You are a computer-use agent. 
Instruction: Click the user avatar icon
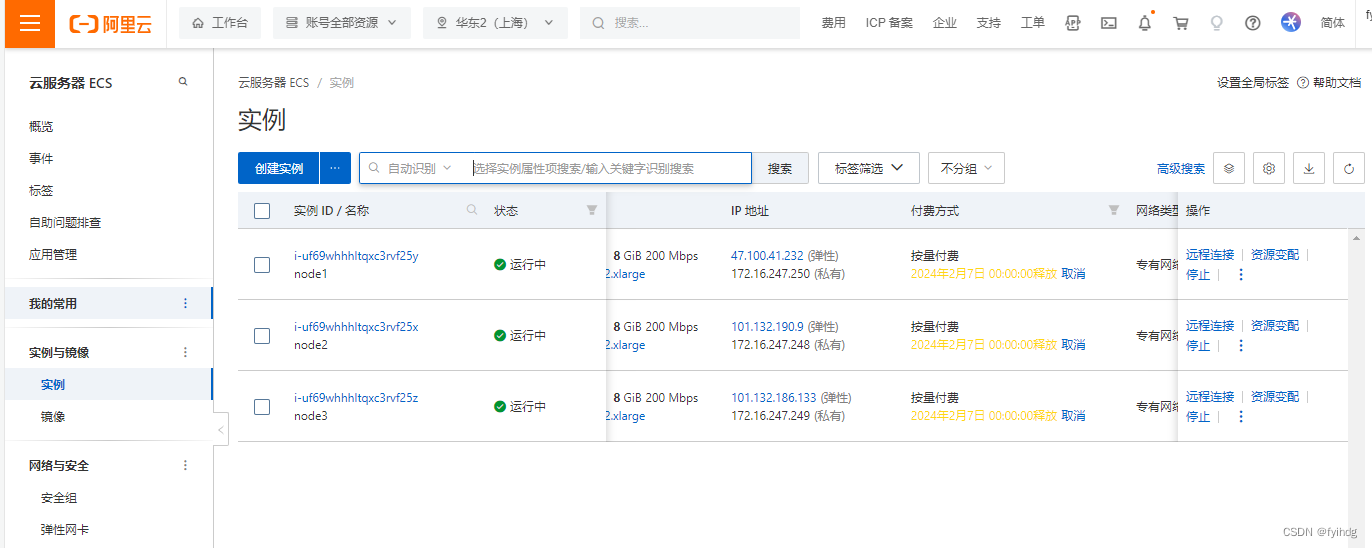[1291, 22]
